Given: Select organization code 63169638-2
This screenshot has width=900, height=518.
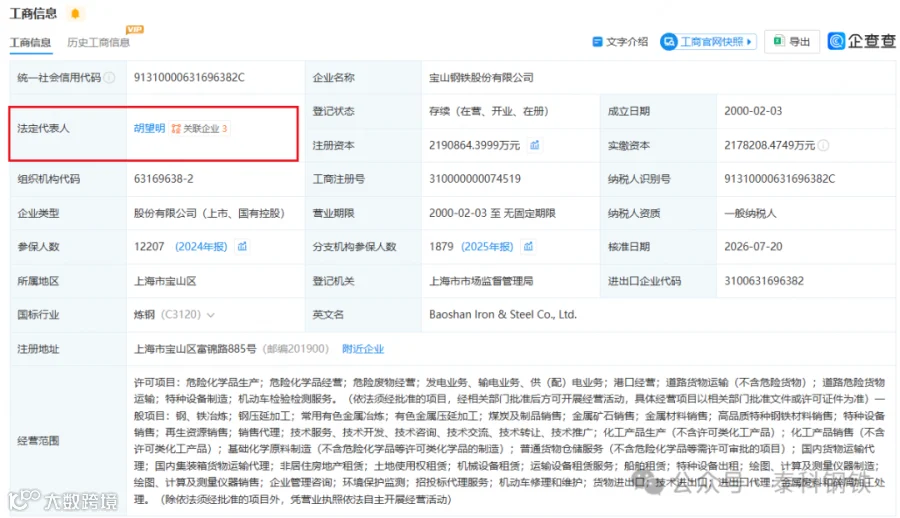Looking at the screenshot, I should click(164, 179).
